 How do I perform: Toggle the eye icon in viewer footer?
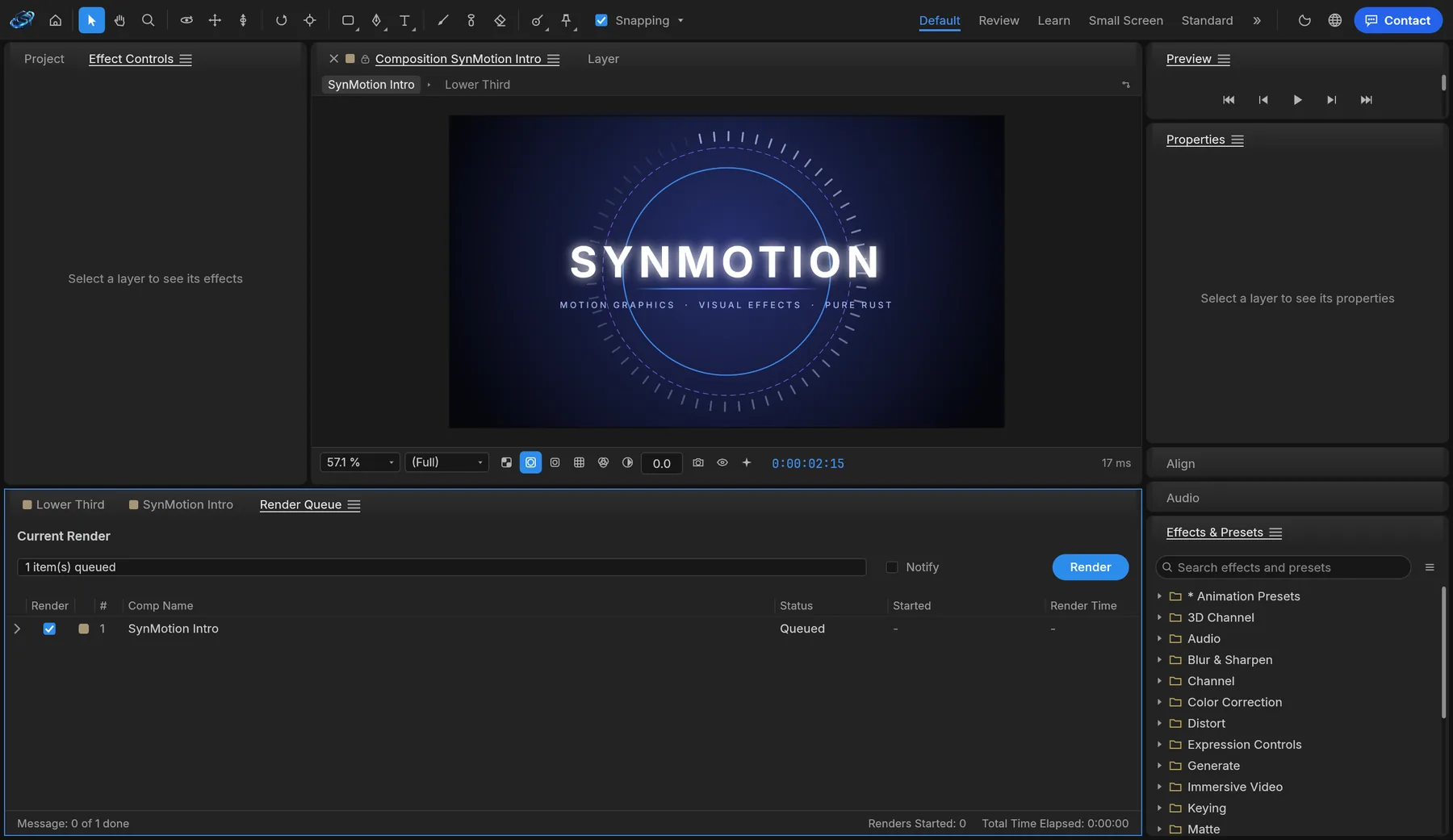point(722,462)
